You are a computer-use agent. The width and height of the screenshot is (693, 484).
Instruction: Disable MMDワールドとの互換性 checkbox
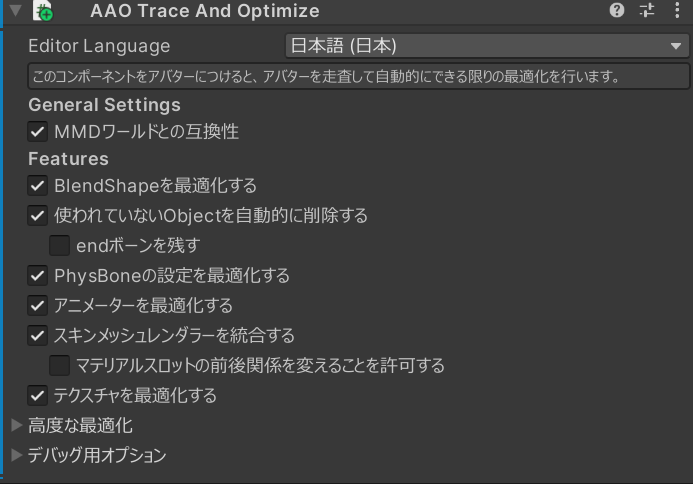coord(38,131)
